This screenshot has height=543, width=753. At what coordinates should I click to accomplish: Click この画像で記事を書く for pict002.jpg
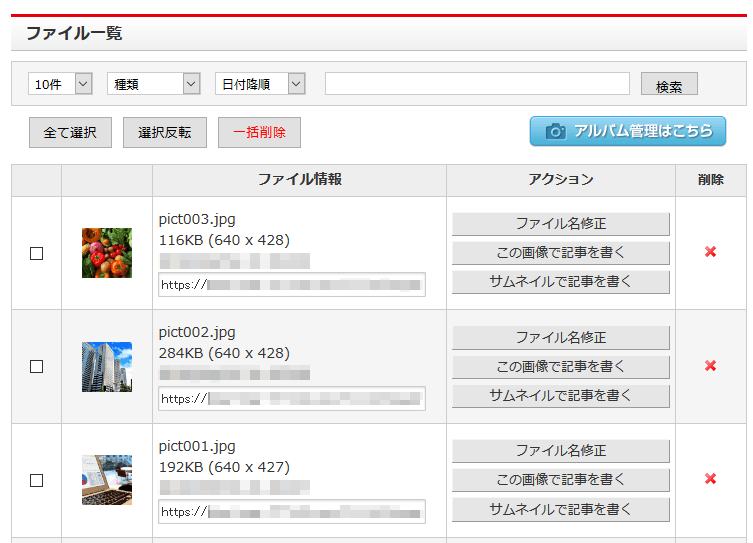[x=560, y=367]
